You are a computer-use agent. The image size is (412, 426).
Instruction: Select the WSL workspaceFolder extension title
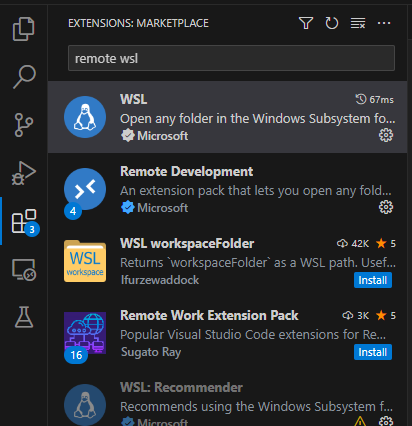pyautogui.click(x=187, y=244)
